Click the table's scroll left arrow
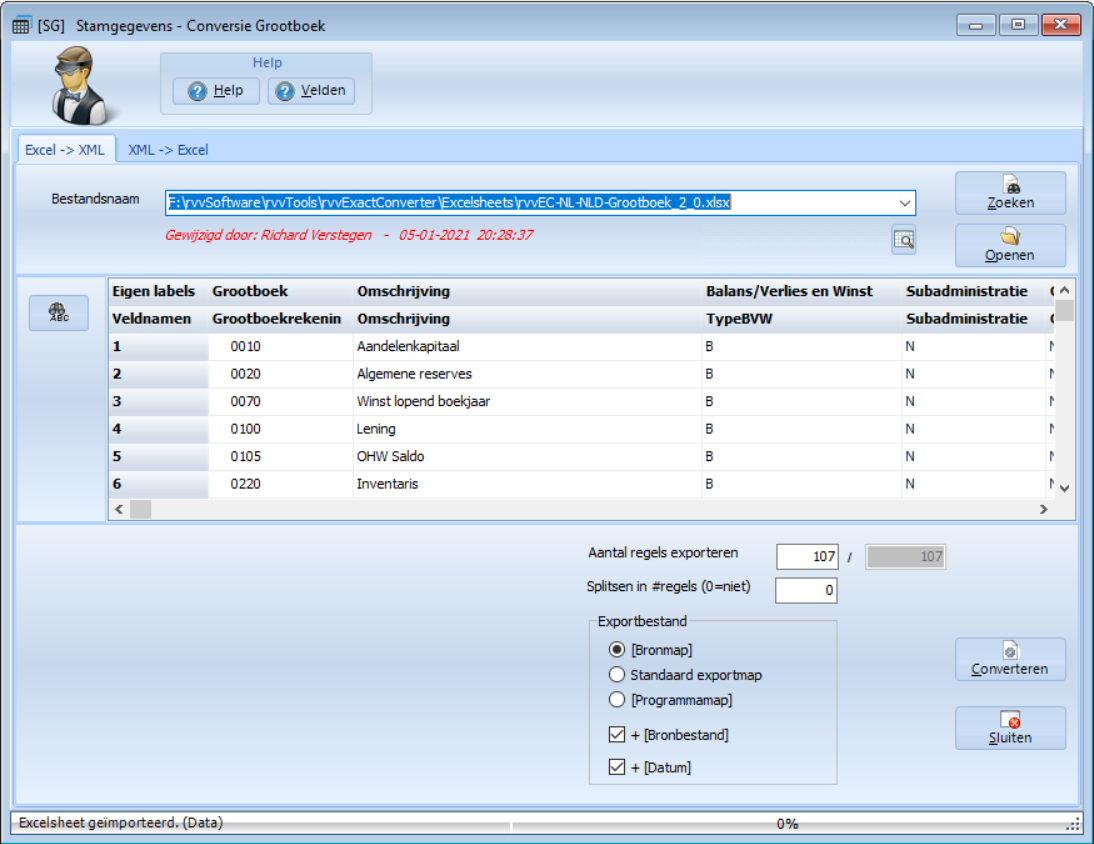This screenshot has width=1094, height=844. point(119,509)
